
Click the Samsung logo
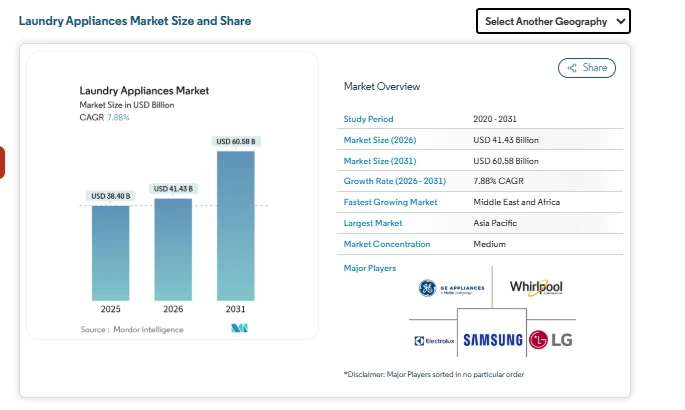493,340
